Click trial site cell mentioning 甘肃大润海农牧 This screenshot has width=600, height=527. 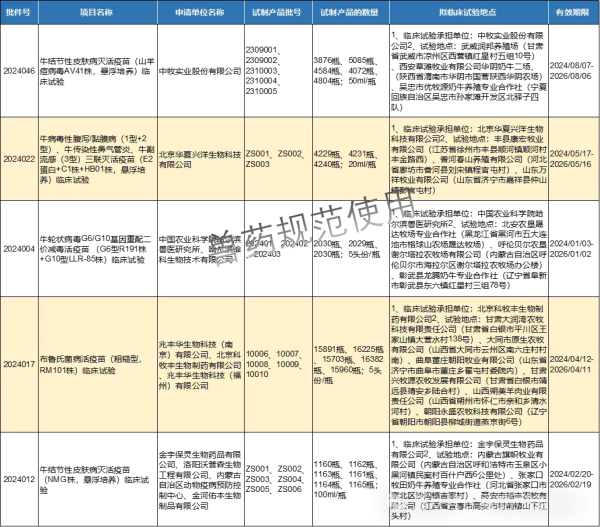pyautogui.click(x=469, y=364)
